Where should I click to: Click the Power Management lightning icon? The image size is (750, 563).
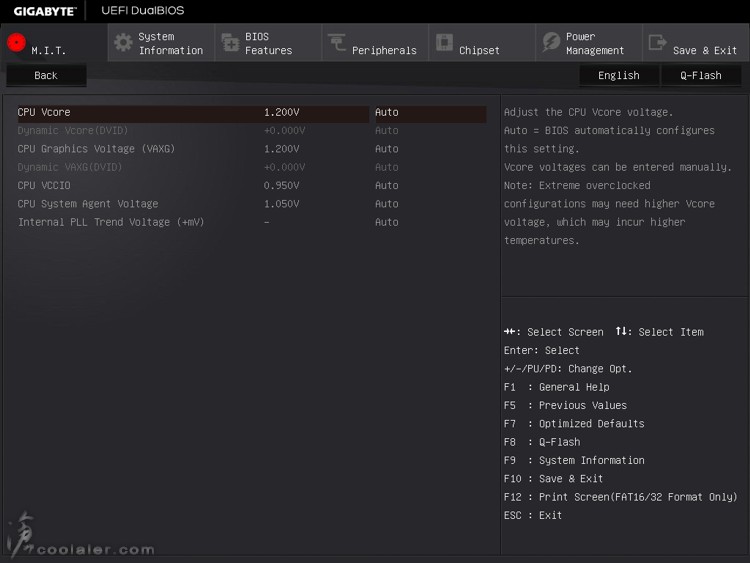click(551, 42)
